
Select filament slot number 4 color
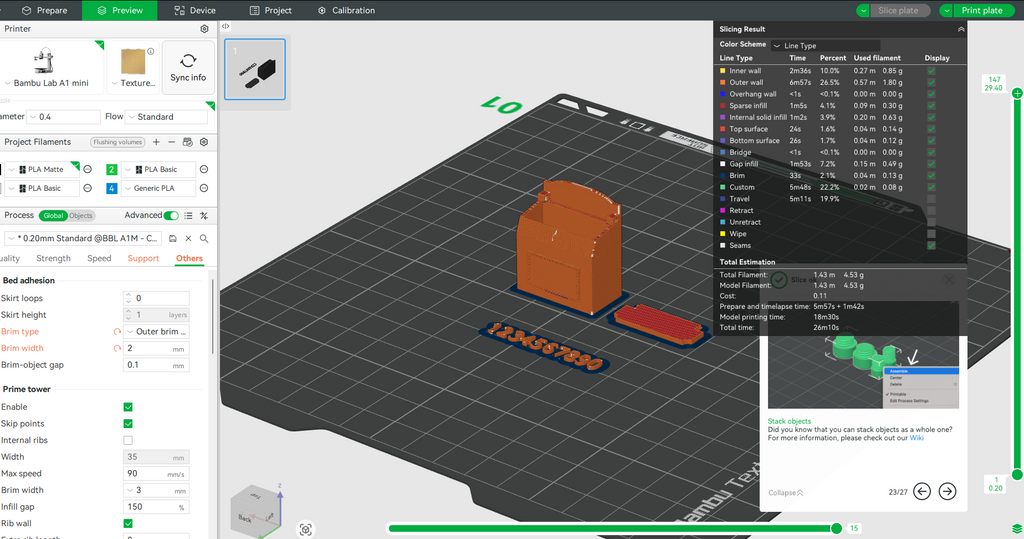click(x=112, y=188)
